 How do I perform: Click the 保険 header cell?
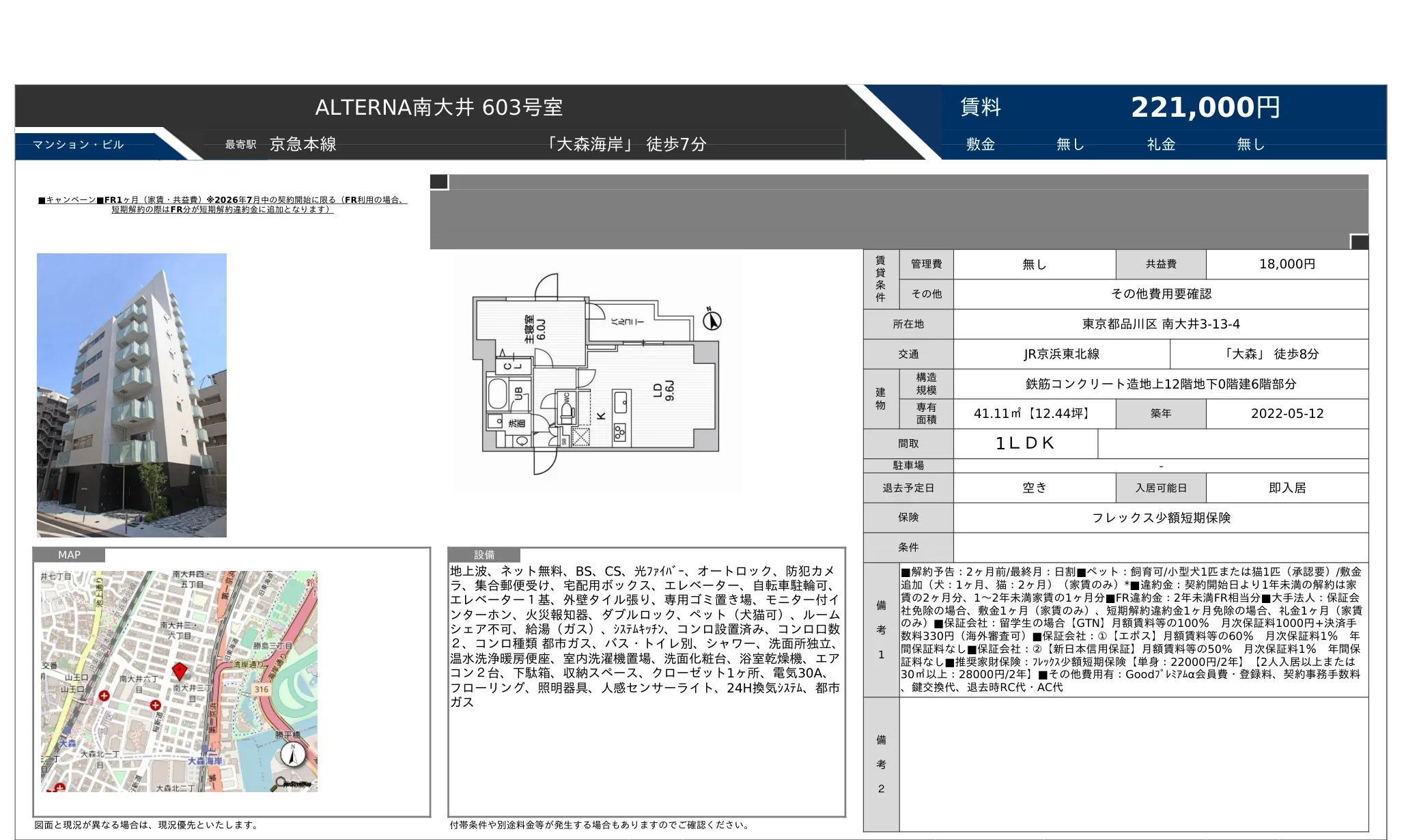pyautogui.click(x=908, y=518)
